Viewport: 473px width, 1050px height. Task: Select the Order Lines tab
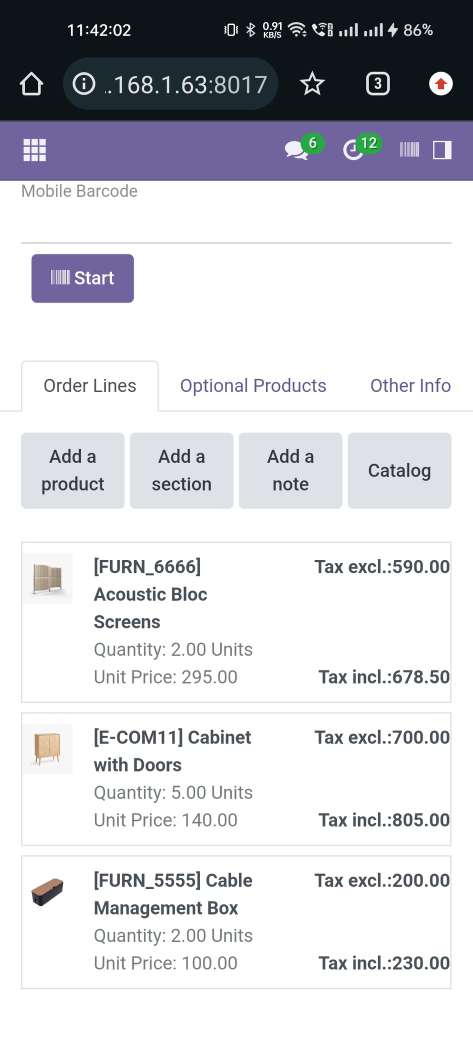point(90,386)
